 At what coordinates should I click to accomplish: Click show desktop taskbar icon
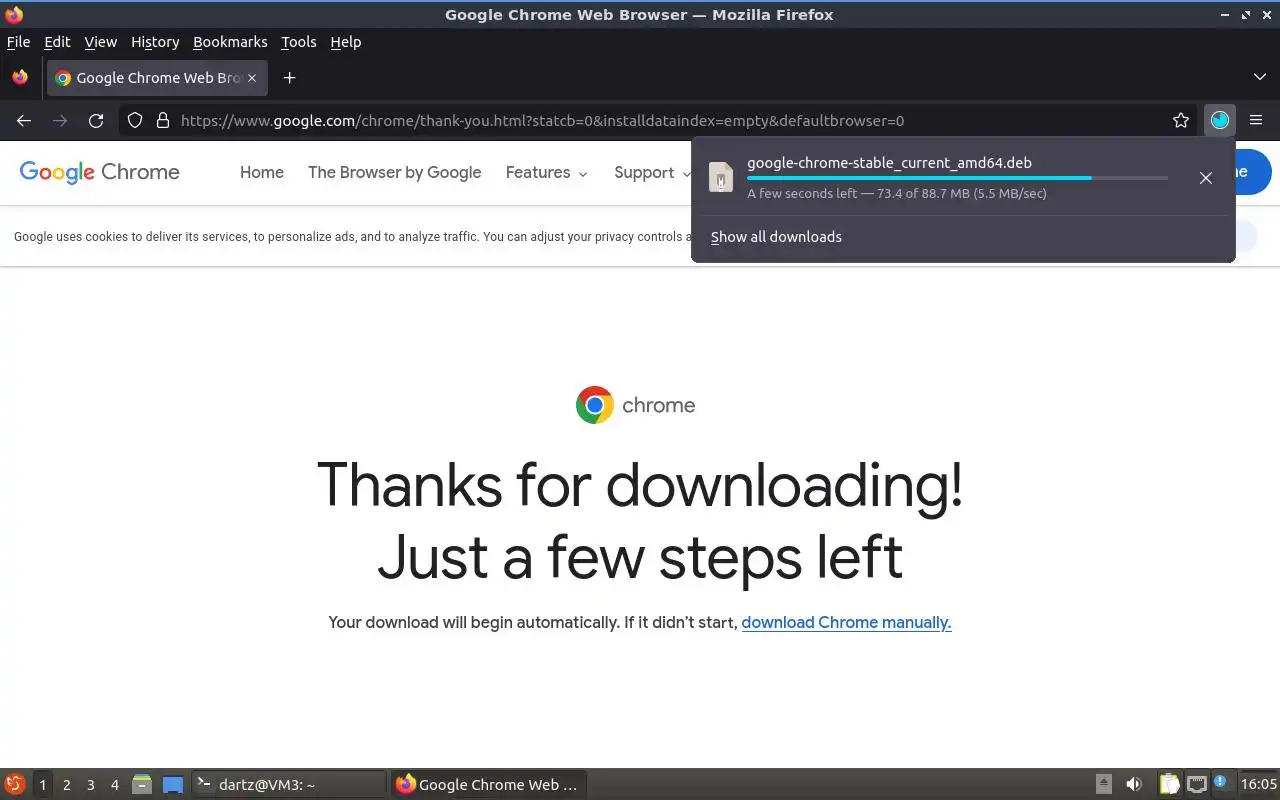(173, 785)
